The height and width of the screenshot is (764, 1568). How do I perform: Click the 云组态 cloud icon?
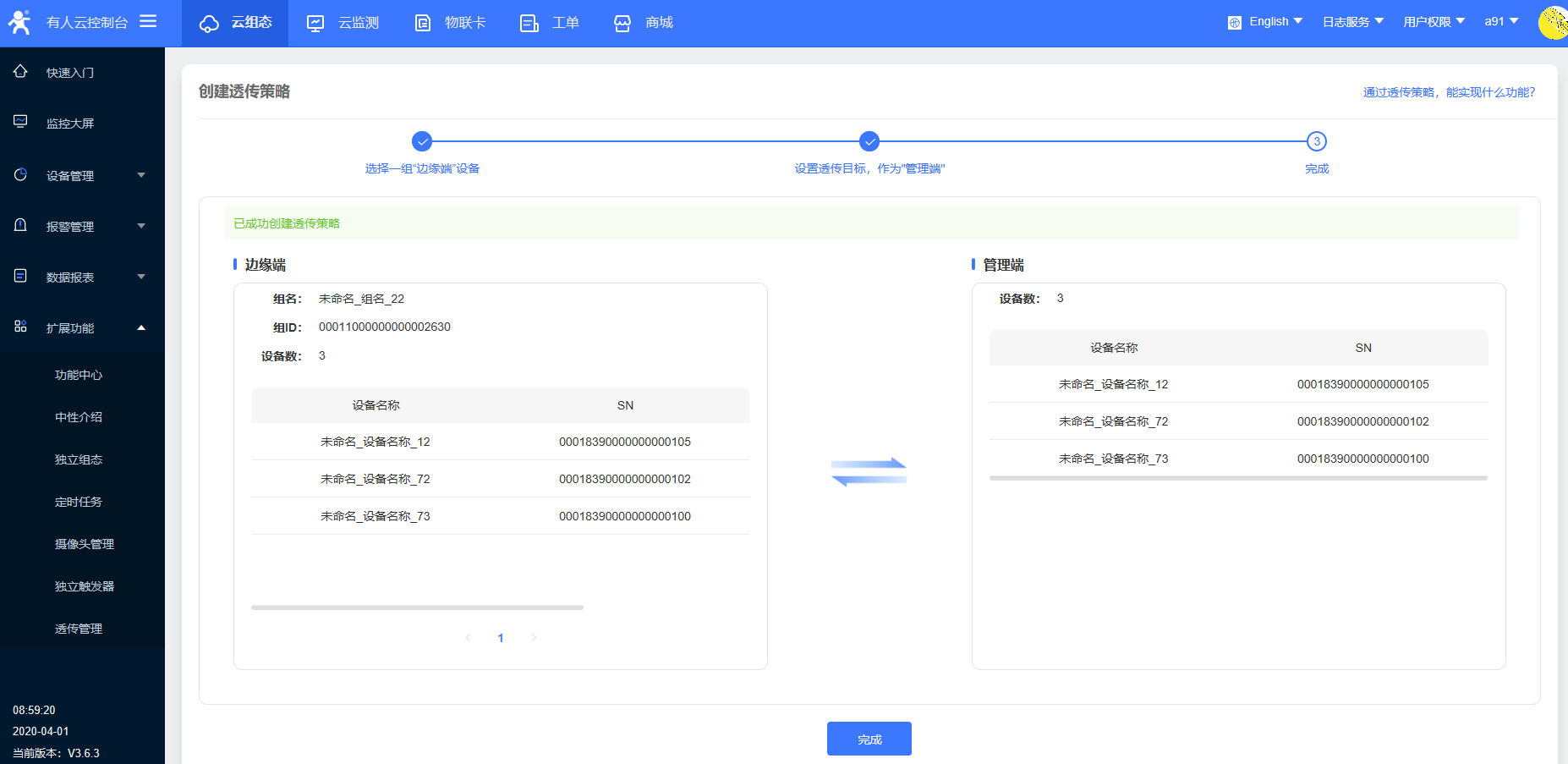(209, 23)
